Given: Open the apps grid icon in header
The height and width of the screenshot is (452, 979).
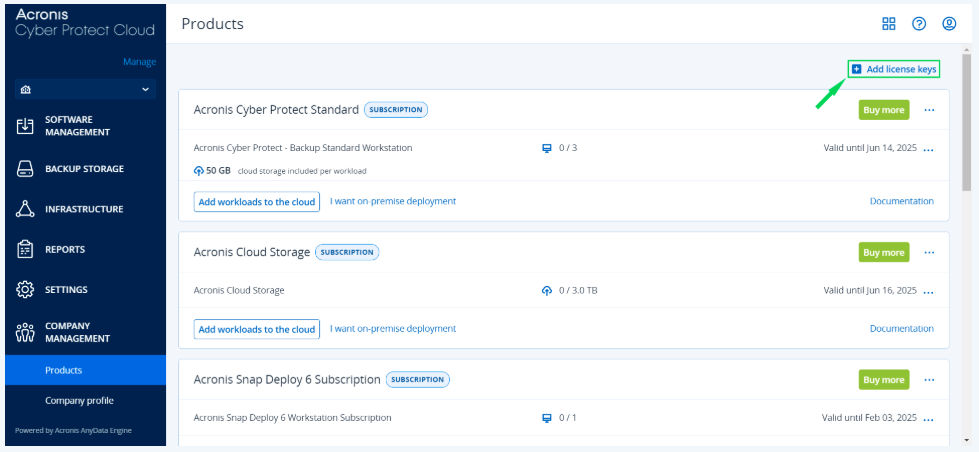Looking at the screenshot, I should click(888, 24).
